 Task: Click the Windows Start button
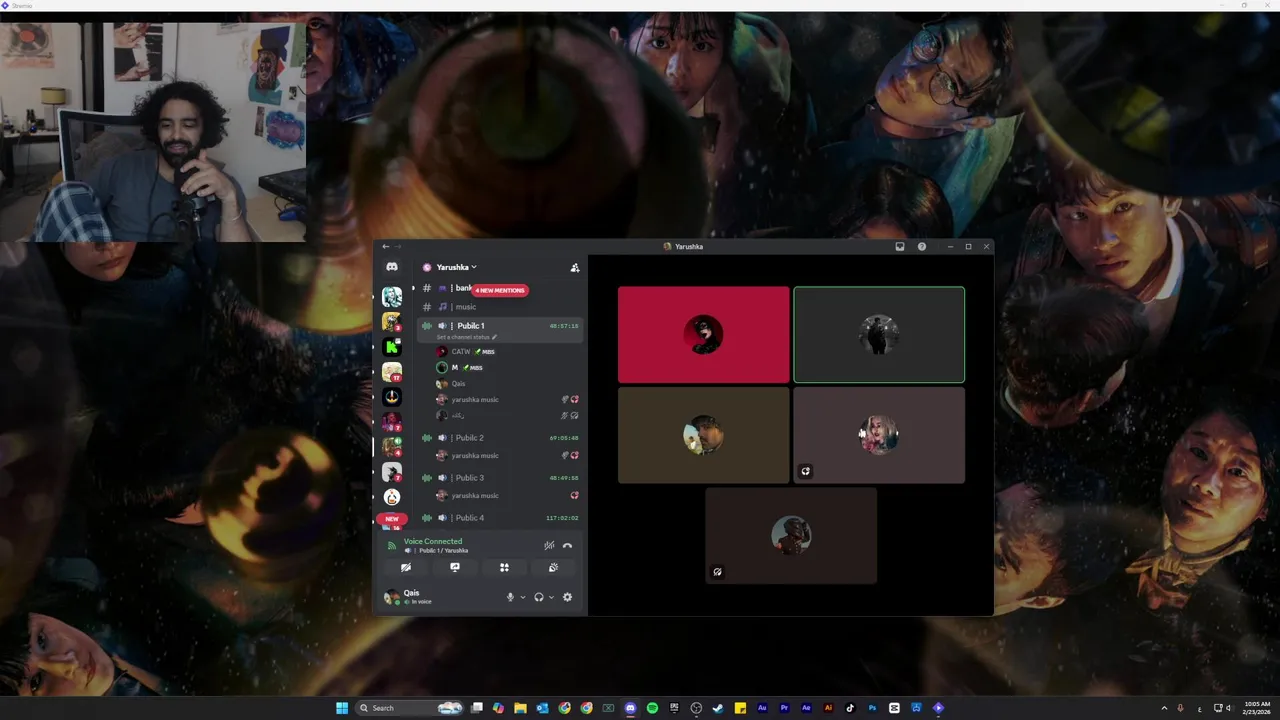click(342, 708)
